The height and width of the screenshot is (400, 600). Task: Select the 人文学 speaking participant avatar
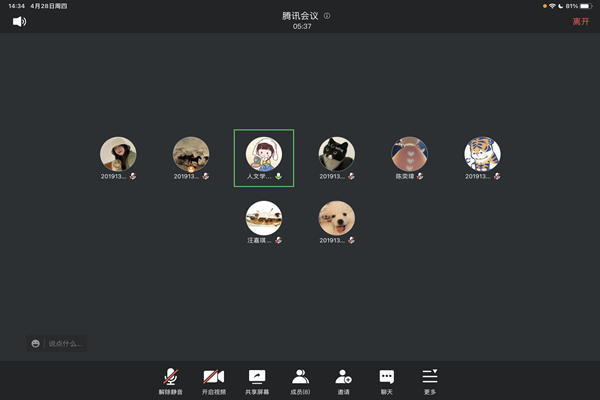264,154
